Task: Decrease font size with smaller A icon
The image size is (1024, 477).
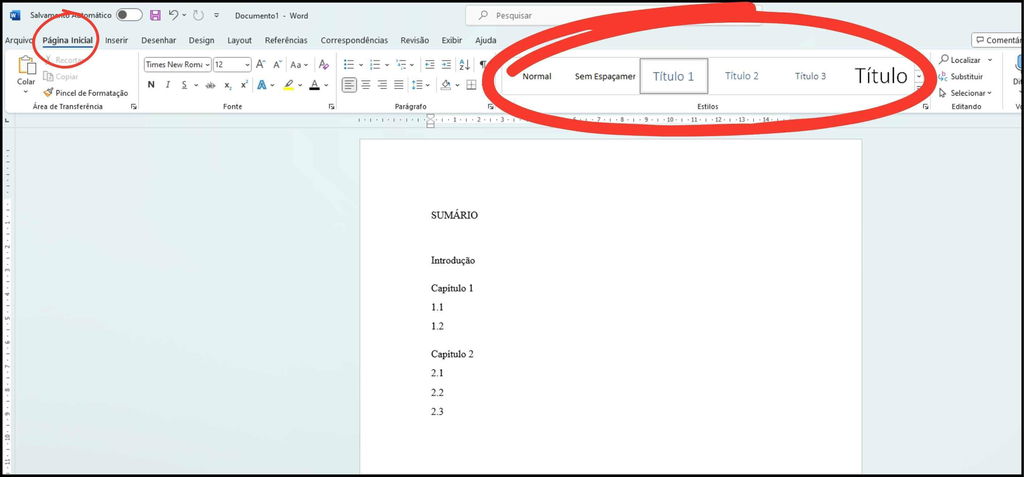Action: pyautogui.click(x=277, y=65)
